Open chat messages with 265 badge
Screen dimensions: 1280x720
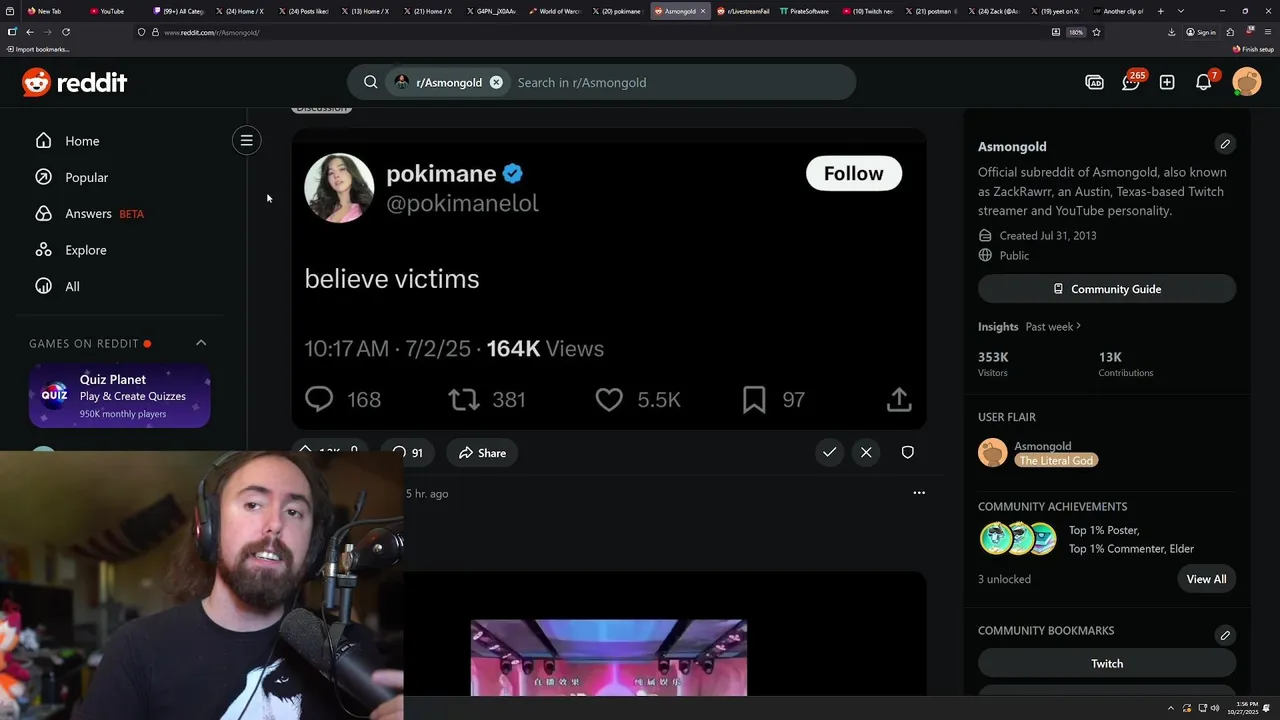point(1131,82)
